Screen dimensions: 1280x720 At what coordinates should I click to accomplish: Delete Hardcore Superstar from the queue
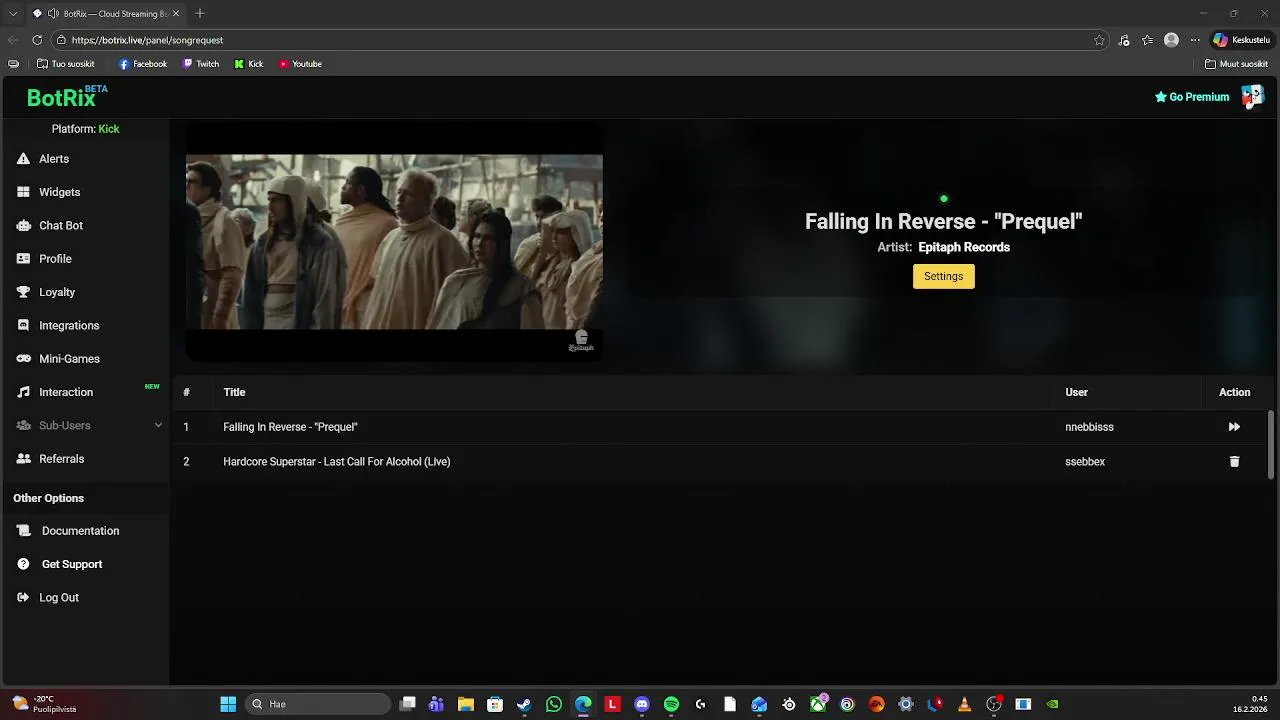point(1234,462)
